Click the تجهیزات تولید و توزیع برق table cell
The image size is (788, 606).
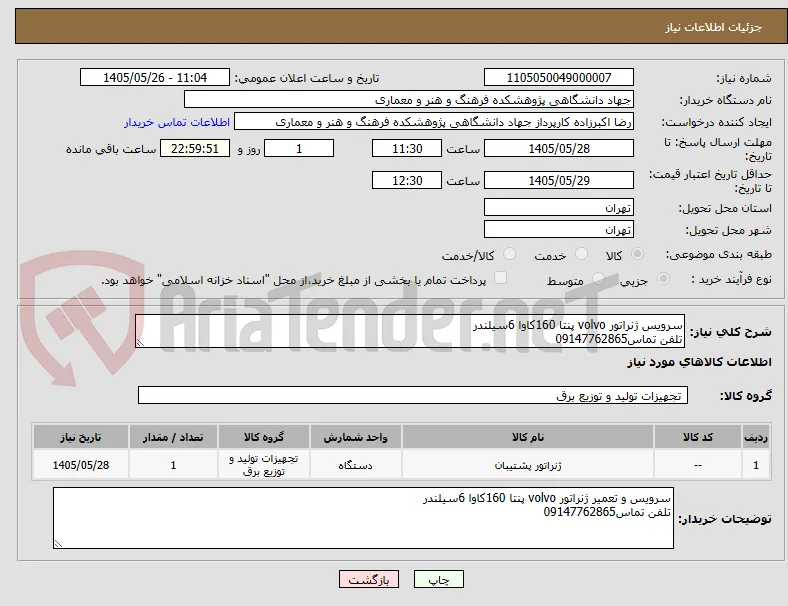[263, 465]
